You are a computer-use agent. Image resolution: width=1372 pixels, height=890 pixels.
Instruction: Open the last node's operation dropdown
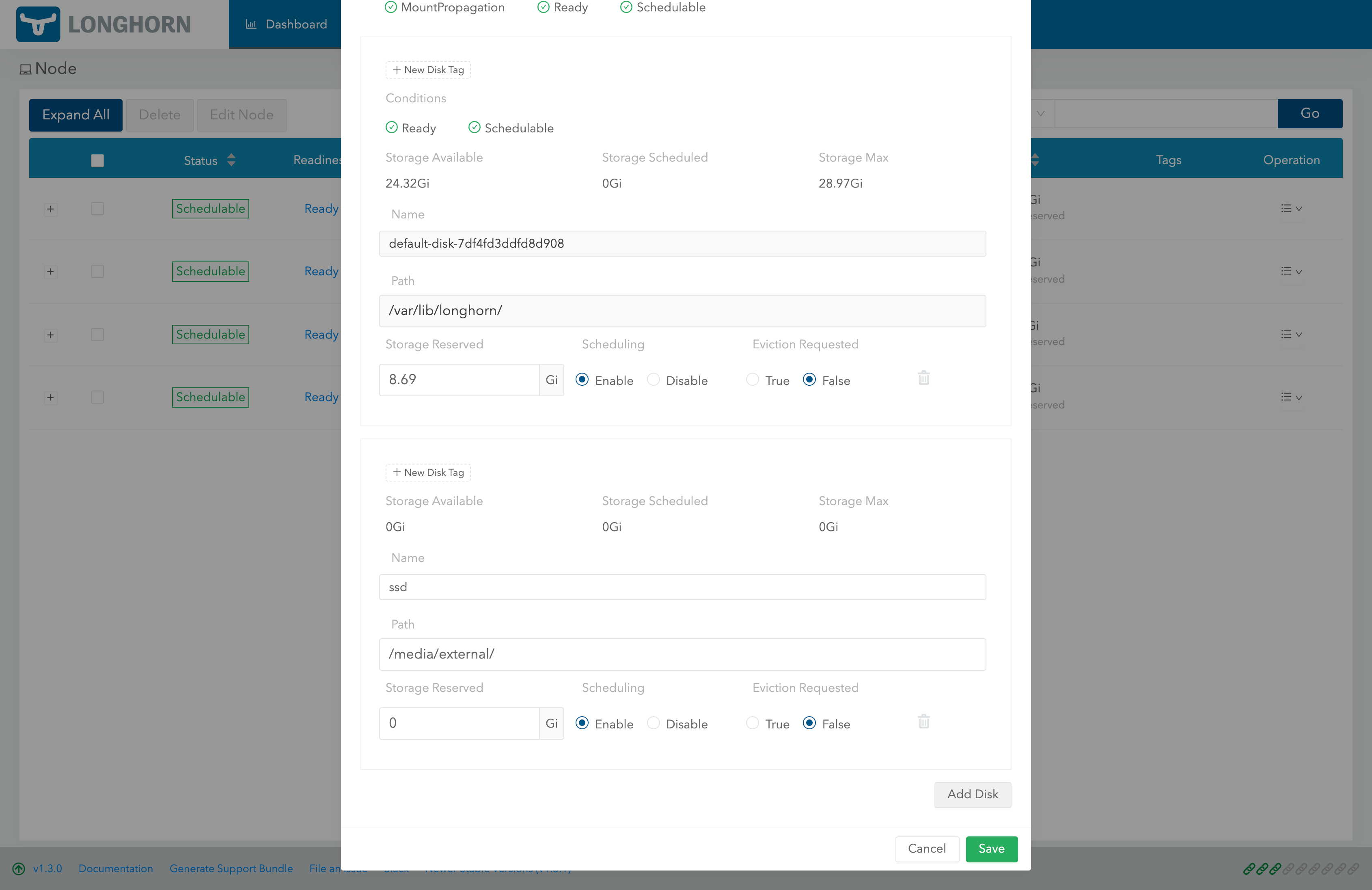[x=1291, y=397]
